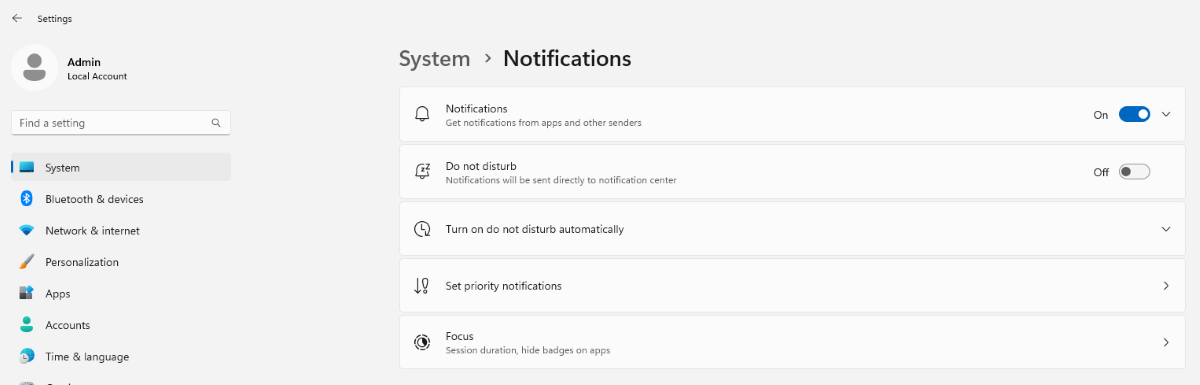This screenshot has width=1200, height=385.
Task: Select System in the sidebar
Action: point(121,168)
